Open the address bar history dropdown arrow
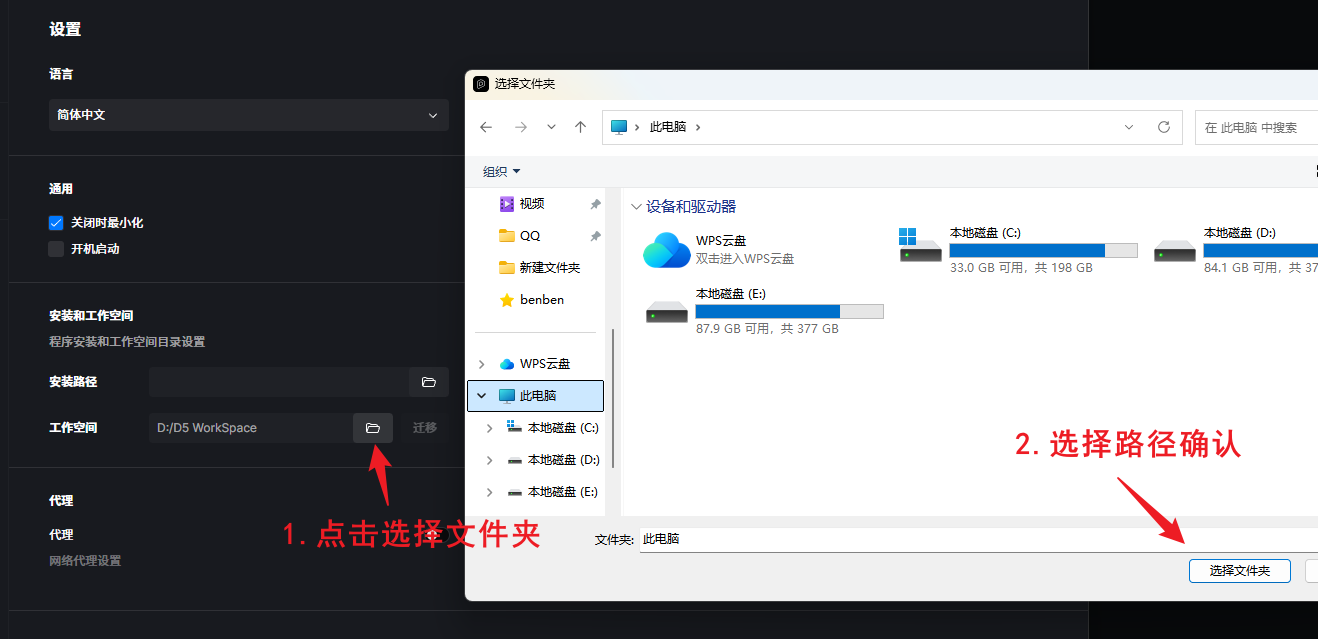The height and width of the screenshot is (639, 1318). [x=1129, y=127]
